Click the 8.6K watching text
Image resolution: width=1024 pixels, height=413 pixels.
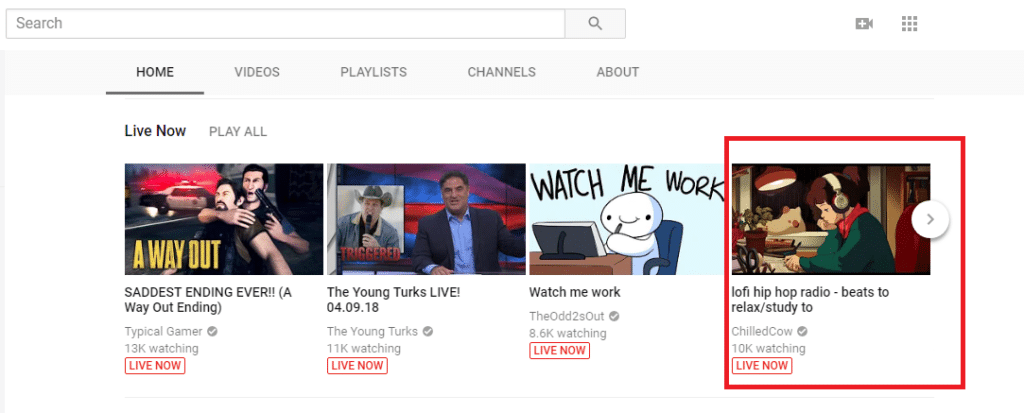click(568, 333)
